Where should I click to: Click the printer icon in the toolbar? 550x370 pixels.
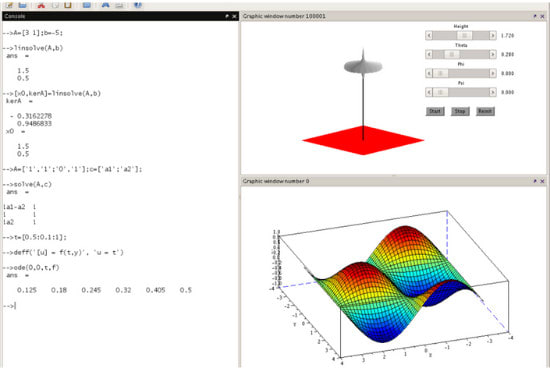tap(119, 5)
